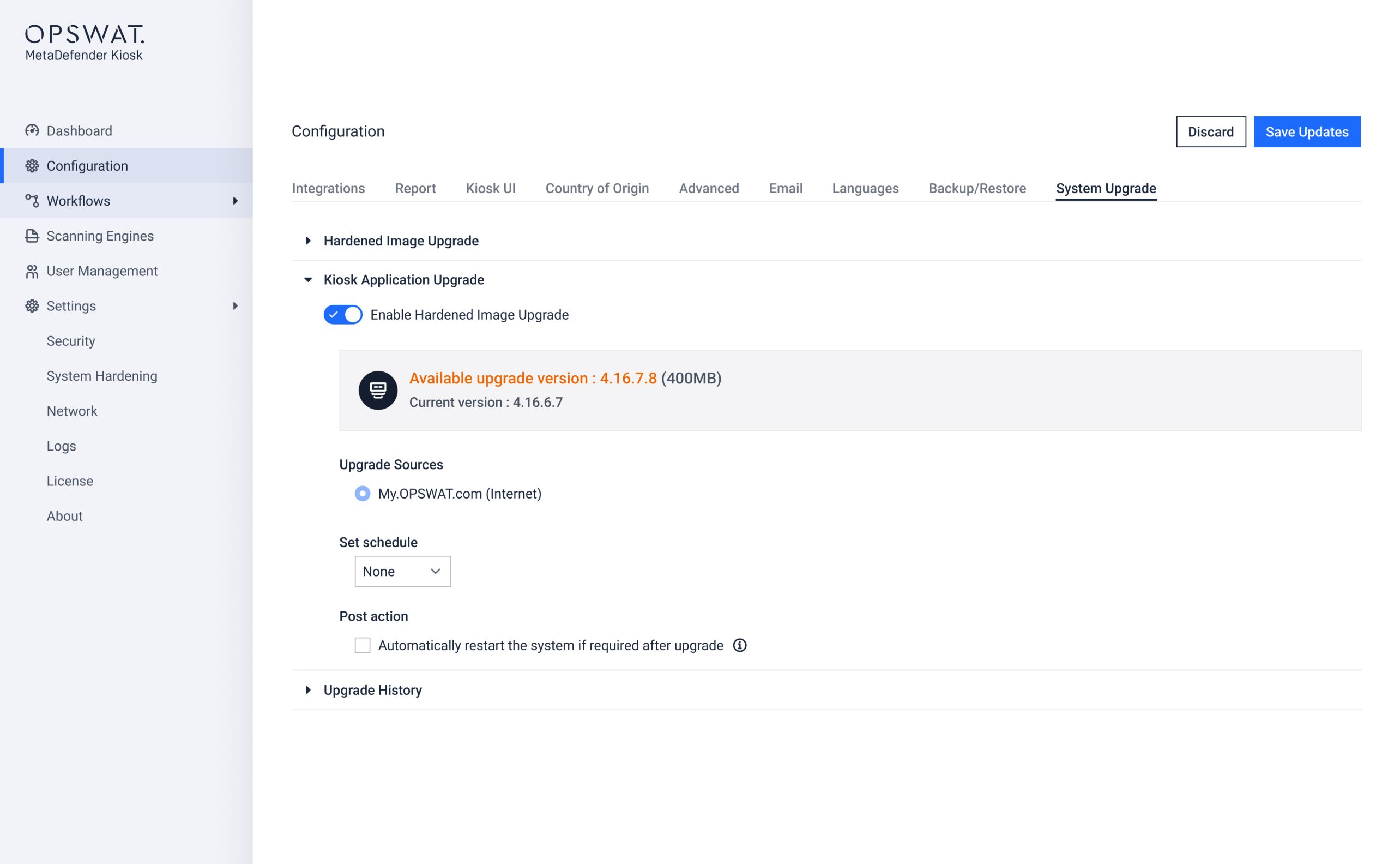Viewport: 1400px width, 864px height.
Task: Click the Discard button
Action: (x=1210, y=132)
